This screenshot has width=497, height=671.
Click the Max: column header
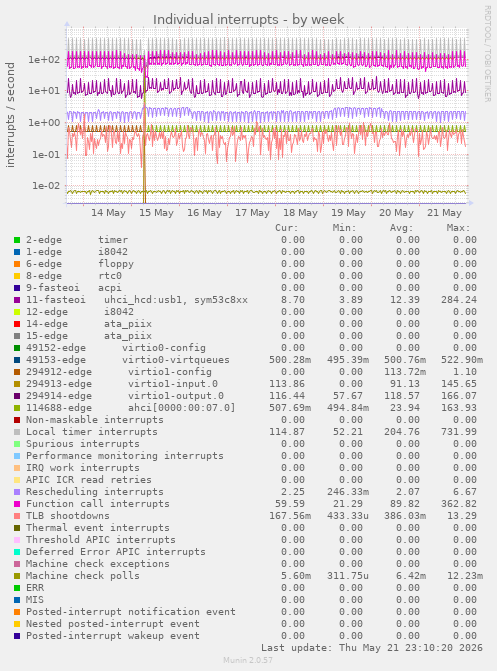pos(458,228)
